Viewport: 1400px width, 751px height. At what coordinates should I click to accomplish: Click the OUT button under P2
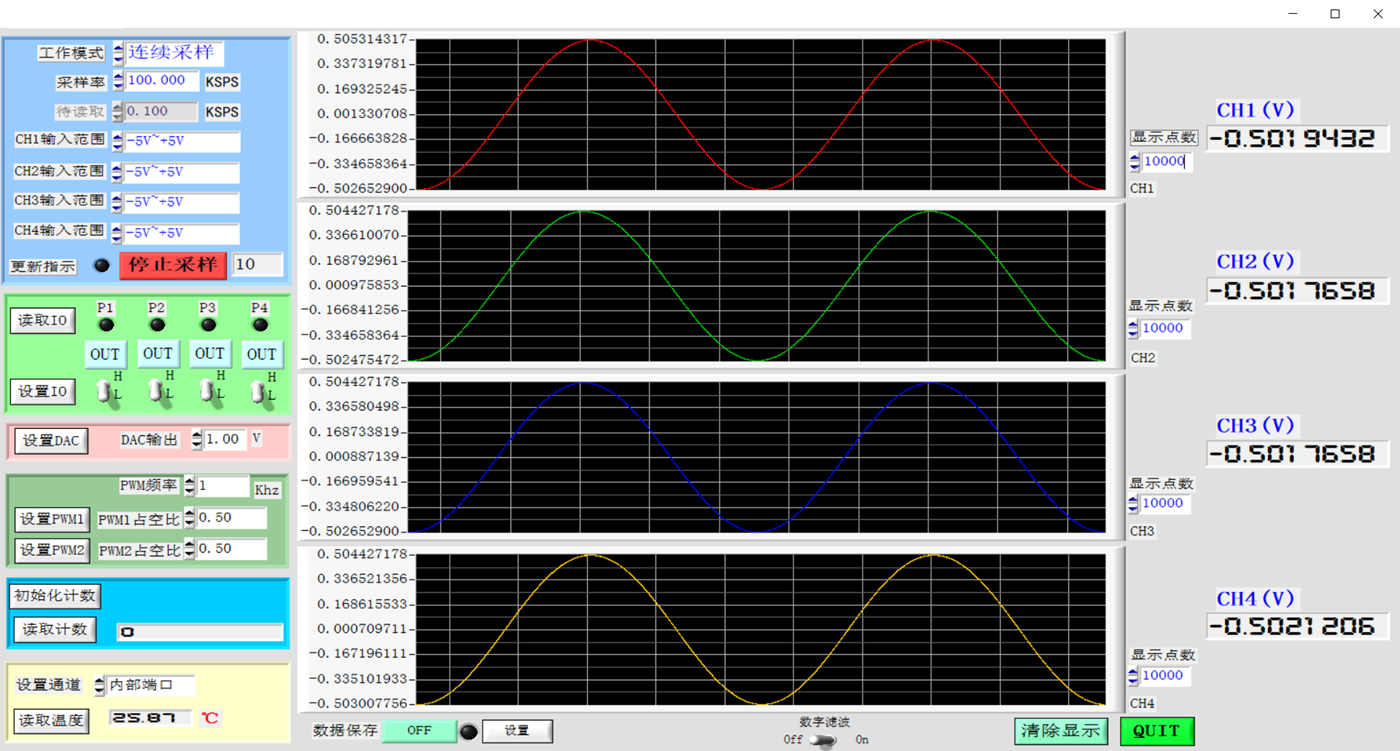tap(157, 354)
